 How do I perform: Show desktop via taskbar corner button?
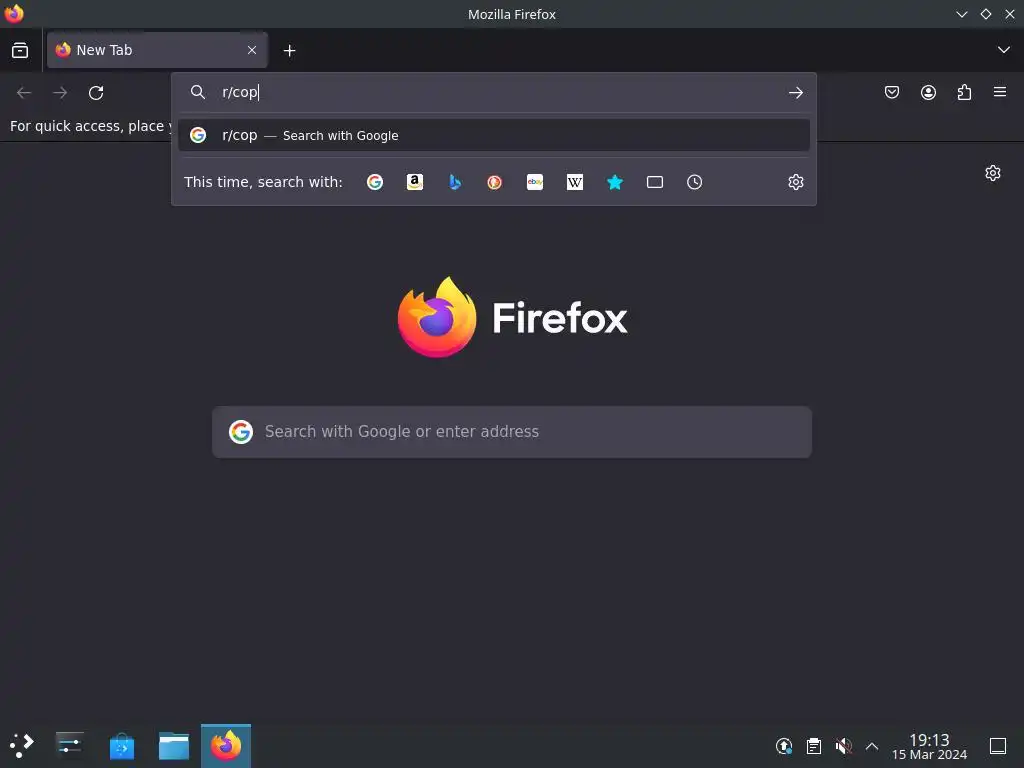coord(998,746)
